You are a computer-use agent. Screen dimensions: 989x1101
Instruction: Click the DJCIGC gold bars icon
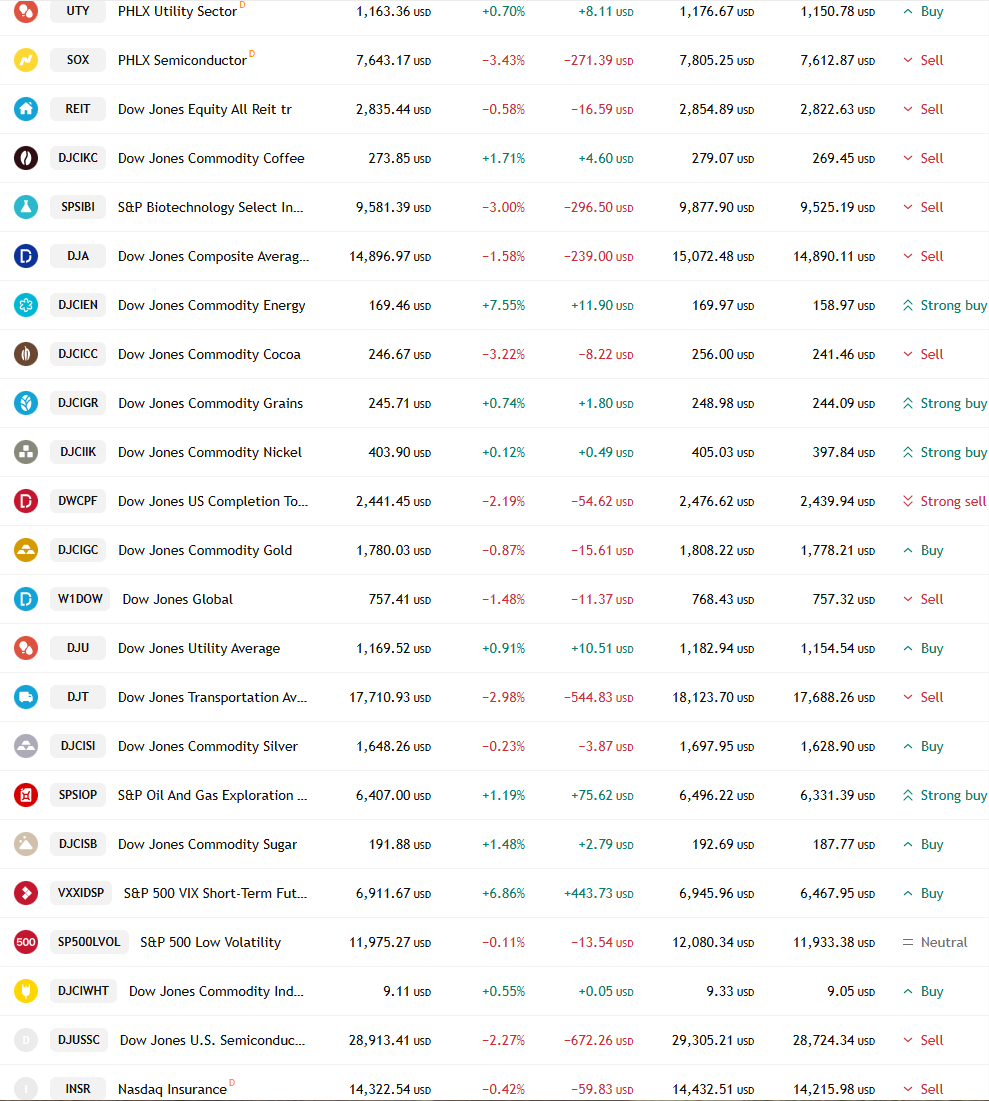tap(26, 550)
